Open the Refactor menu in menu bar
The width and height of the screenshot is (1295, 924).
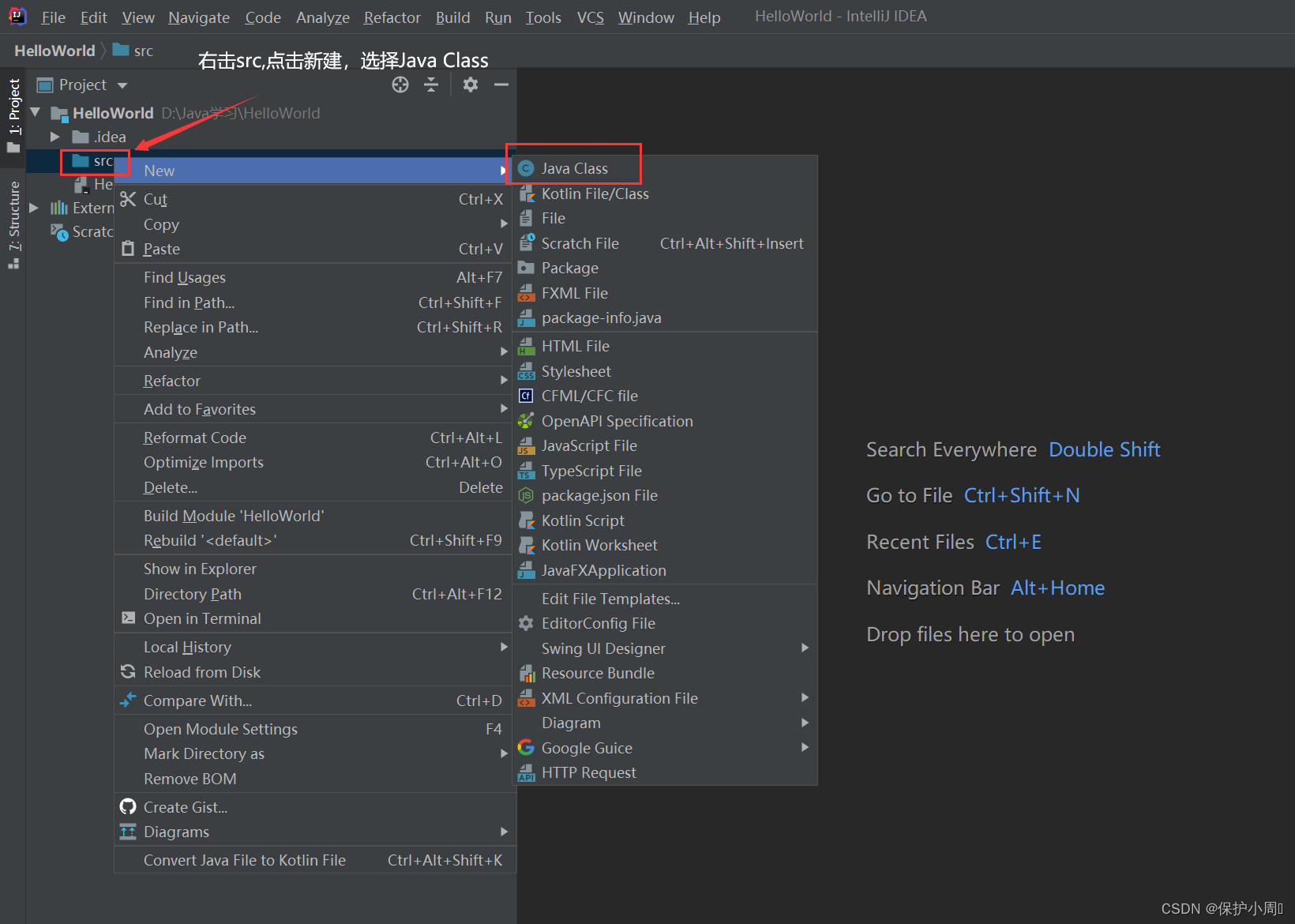[x=392, y=17]
